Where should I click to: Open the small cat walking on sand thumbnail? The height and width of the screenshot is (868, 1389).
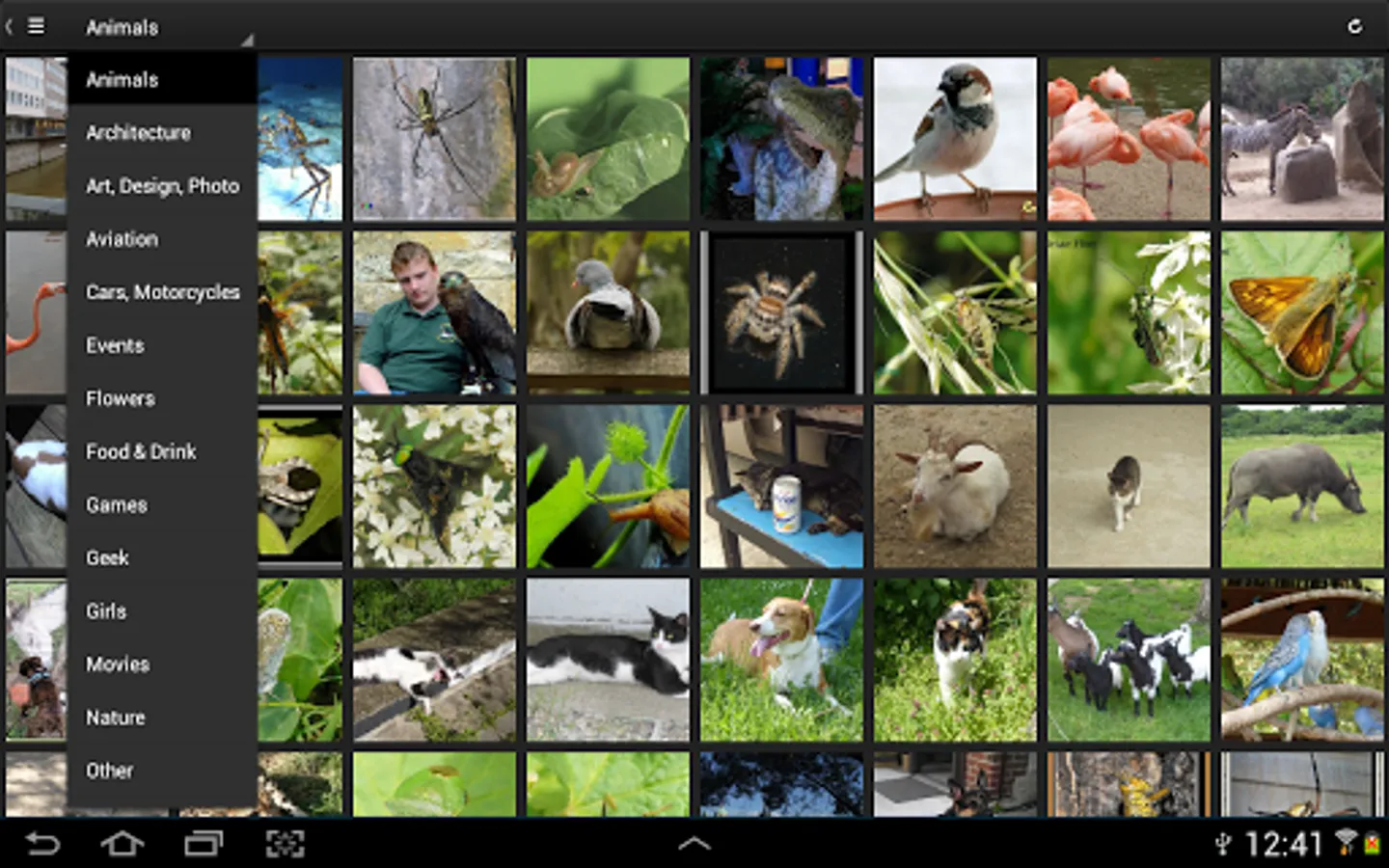1129,486
